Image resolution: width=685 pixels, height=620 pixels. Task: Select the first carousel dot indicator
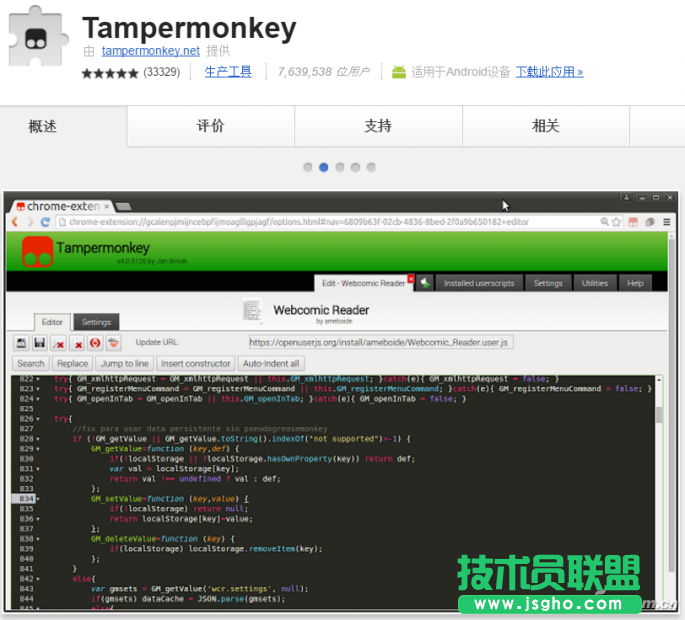[308, 167]
